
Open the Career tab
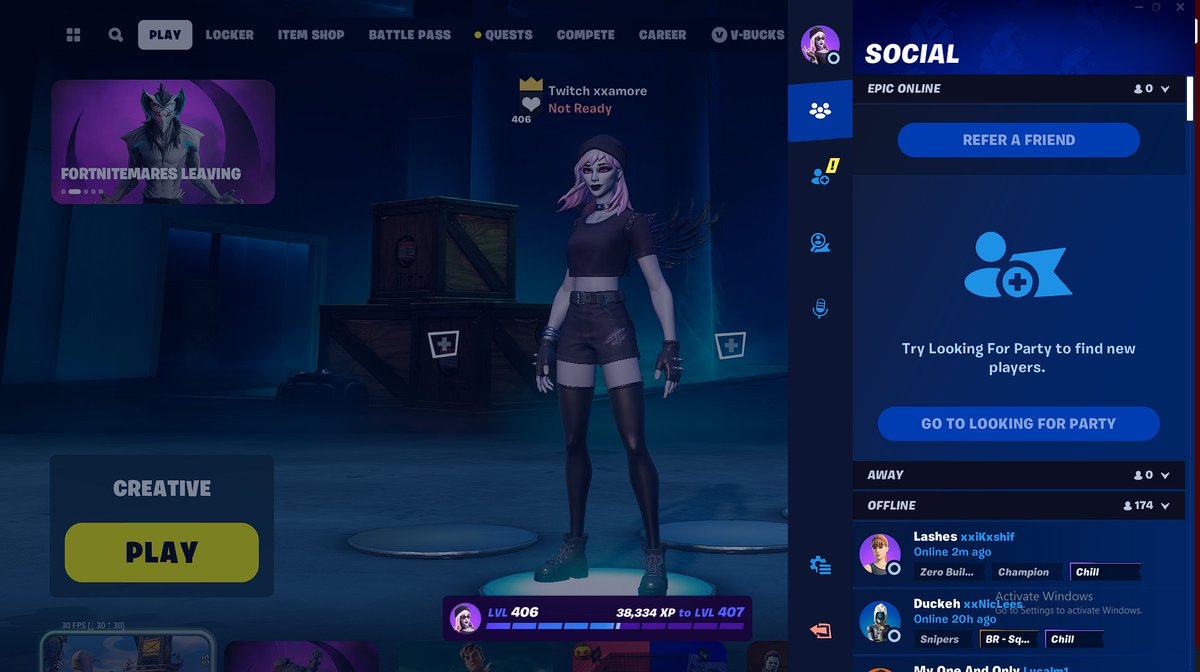point(663,35)
